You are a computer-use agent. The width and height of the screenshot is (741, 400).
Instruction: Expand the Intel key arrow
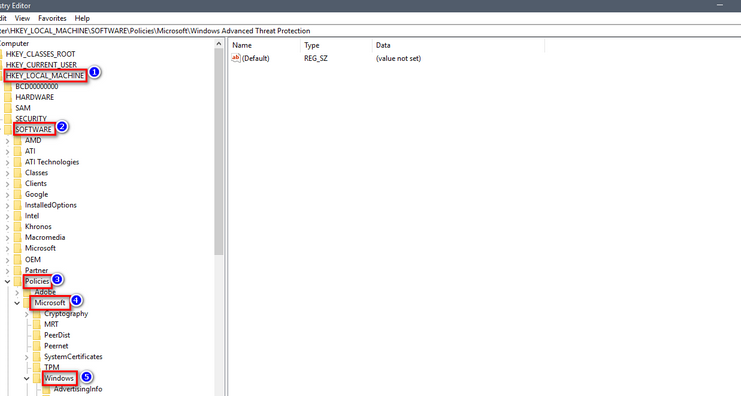(x=7, y=217)
